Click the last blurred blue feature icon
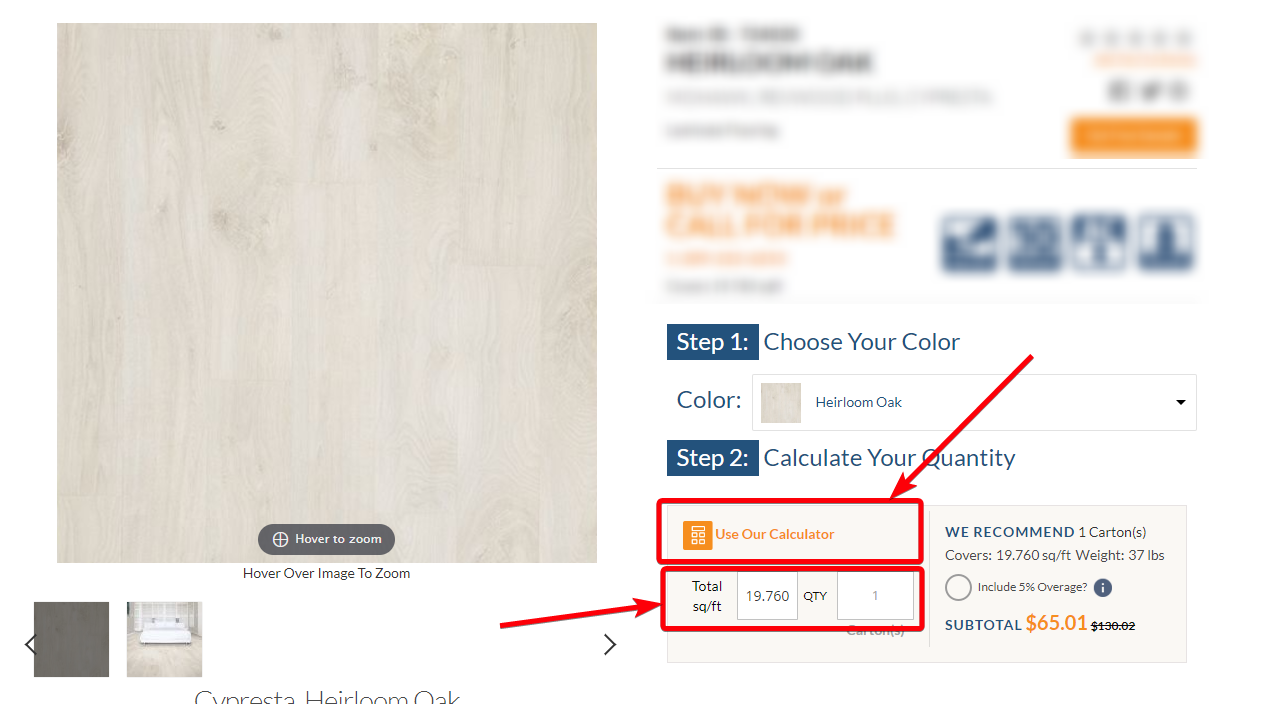This screenshot has width=1271, height=704. pyautogui.click(x=1165, y=243)
